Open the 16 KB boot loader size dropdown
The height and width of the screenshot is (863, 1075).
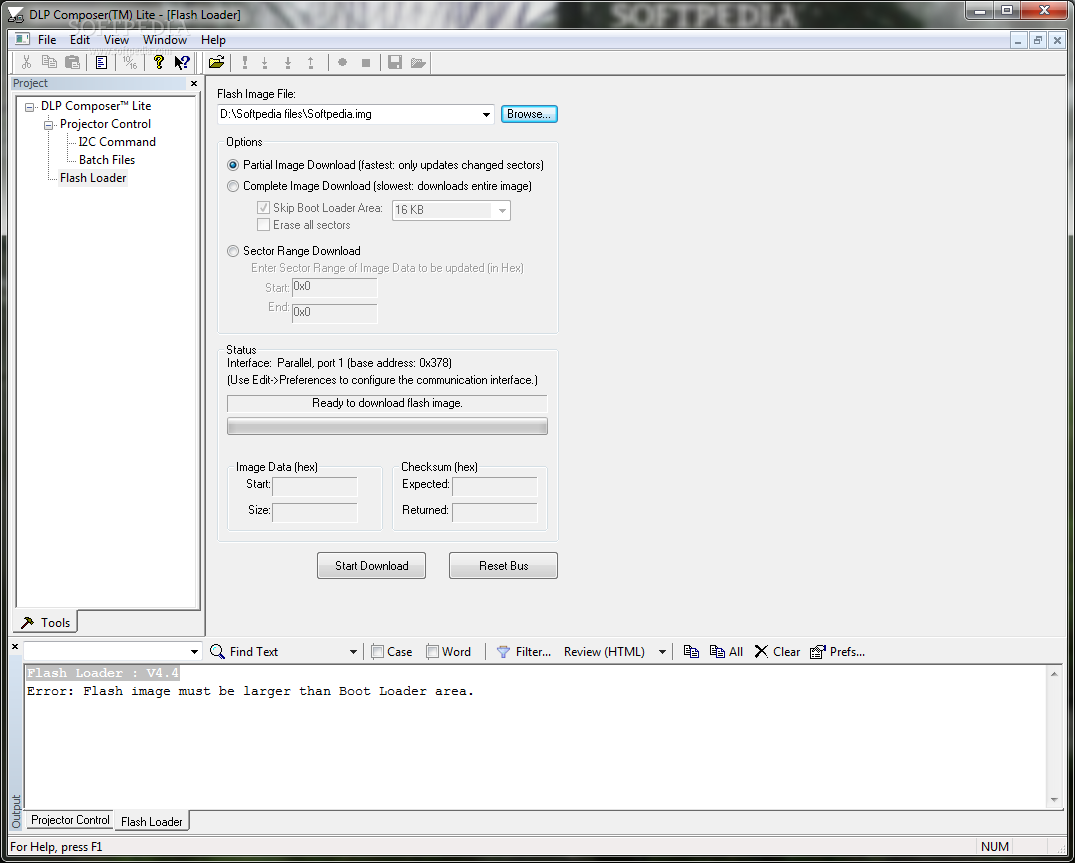point(502,210)
